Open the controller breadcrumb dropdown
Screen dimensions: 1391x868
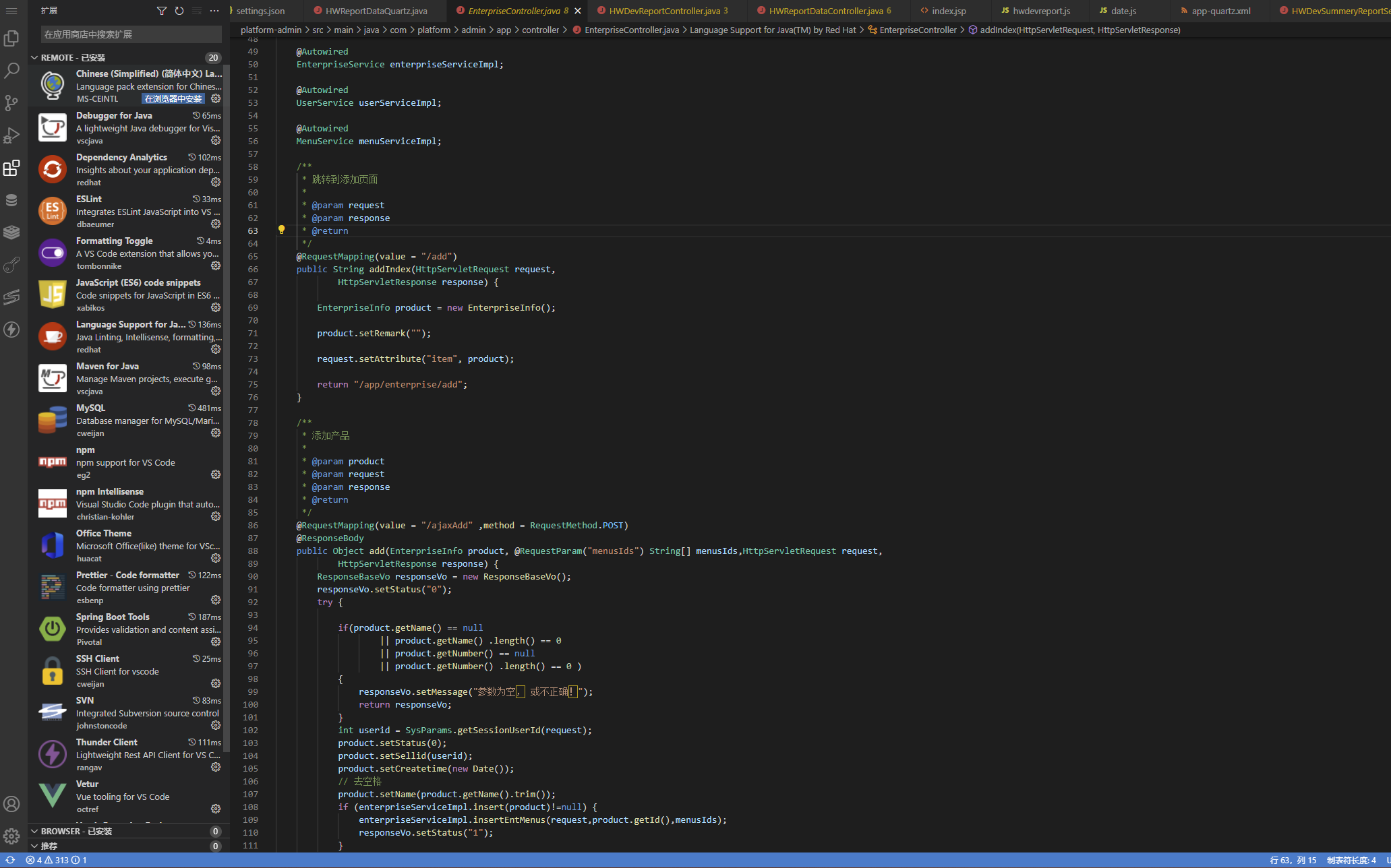[x=541, y=30]
